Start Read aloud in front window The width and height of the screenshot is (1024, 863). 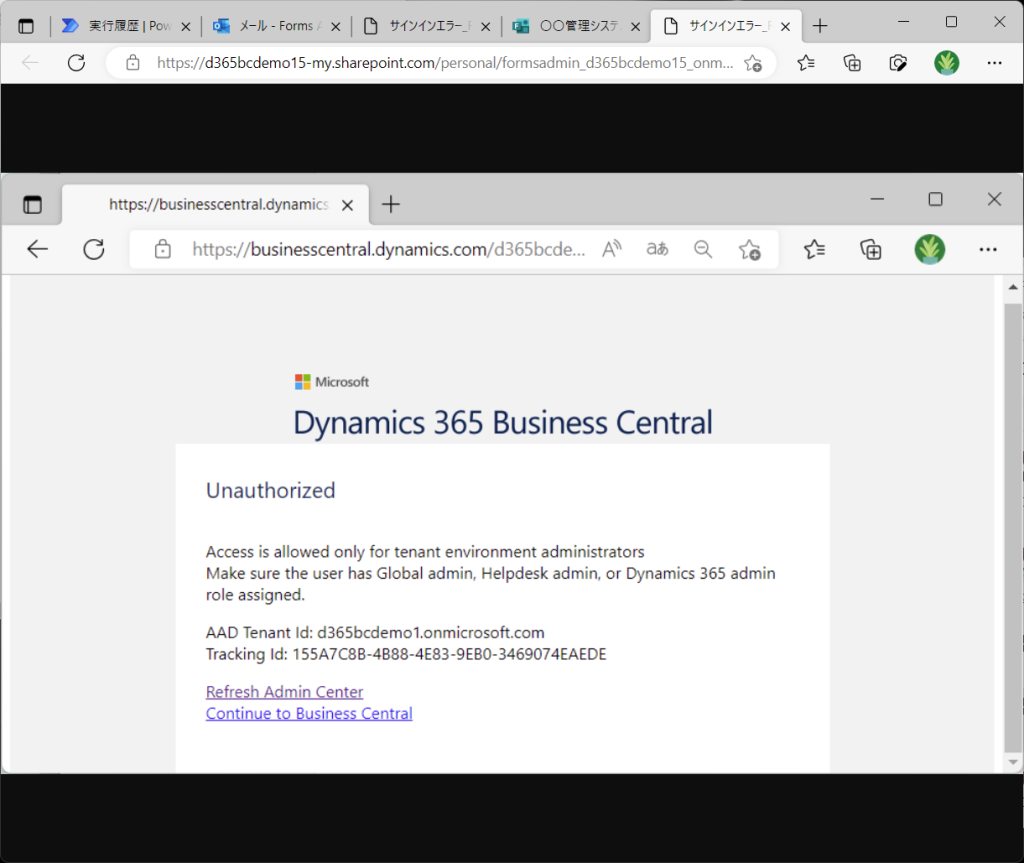[611, 249]
